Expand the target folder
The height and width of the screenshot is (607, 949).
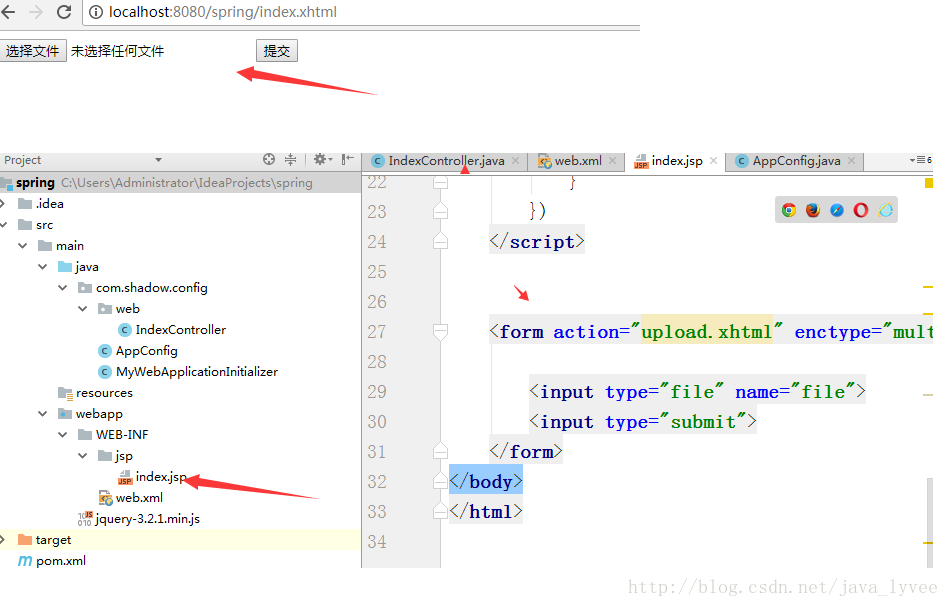tap(4, 540)
